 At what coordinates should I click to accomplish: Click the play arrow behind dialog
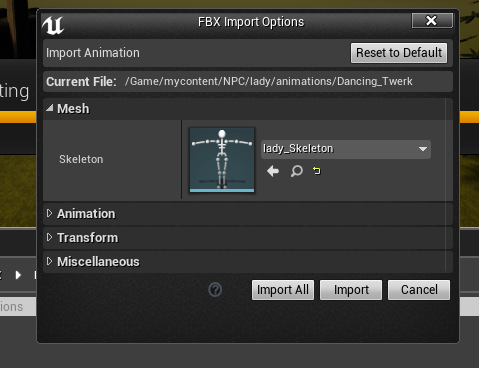tap(18, 275)
